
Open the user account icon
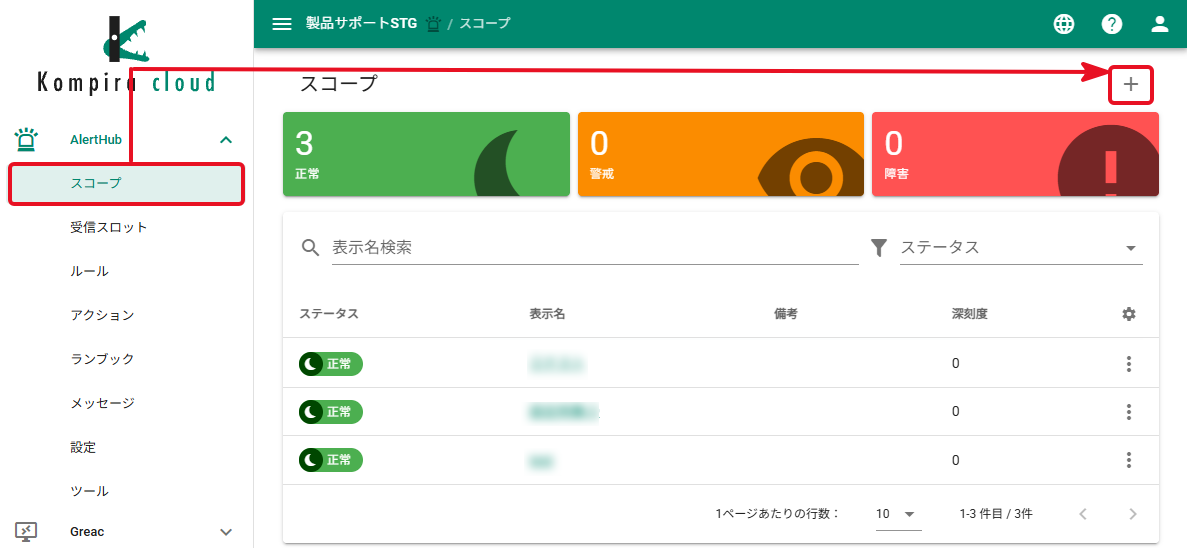(x=1160, y=24)
